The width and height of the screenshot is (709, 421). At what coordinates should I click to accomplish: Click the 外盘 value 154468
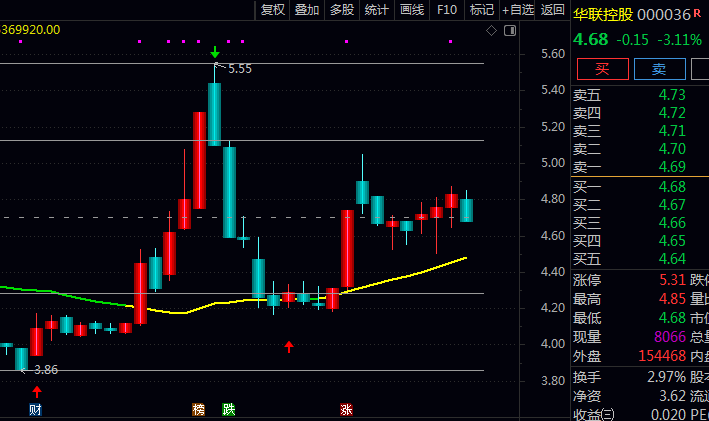pyautogui.click(x=662, y=356)
